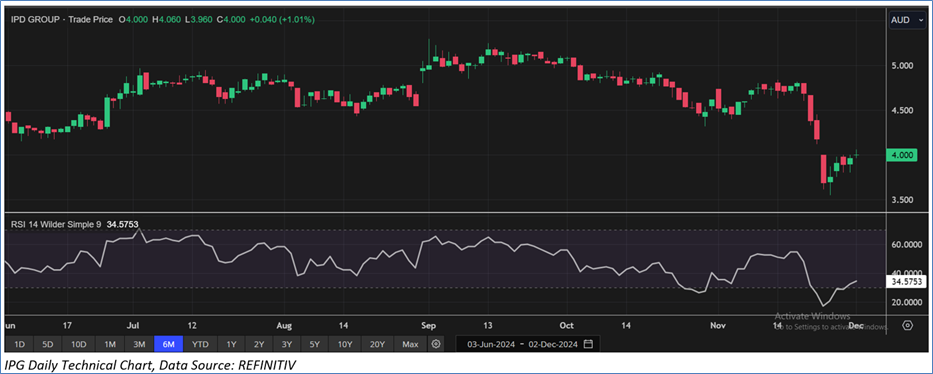Screen dimensions: 933x374
Task: Click the IPD GROUP Trade Price label
Action: click(x=61, y=20)
